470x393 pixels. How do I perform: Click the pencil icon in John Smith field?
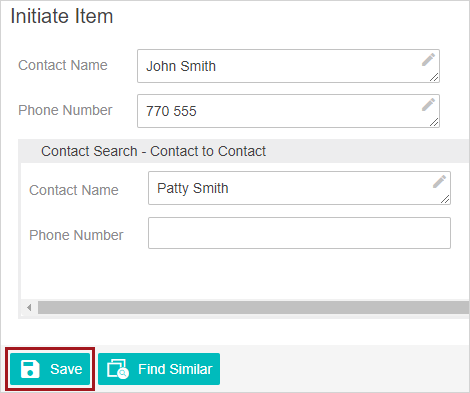click(428, 60)
